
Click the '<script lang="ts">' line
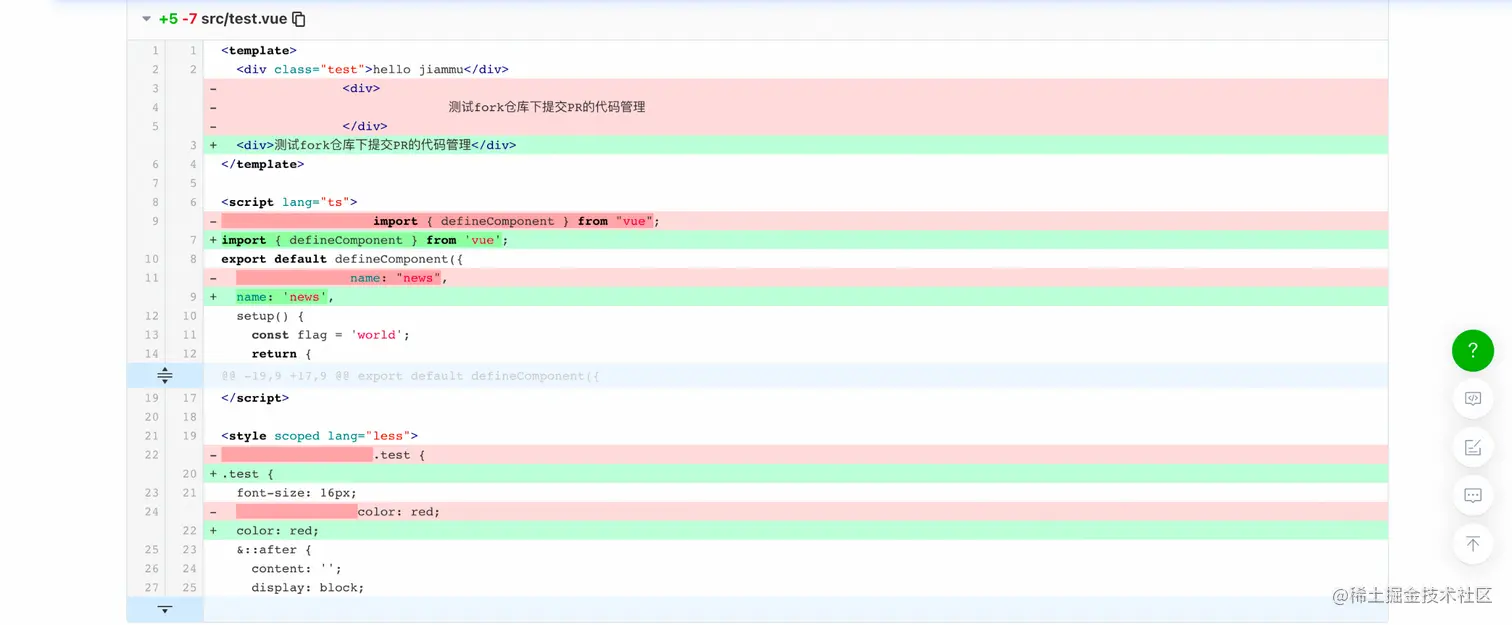click(795, 202)
